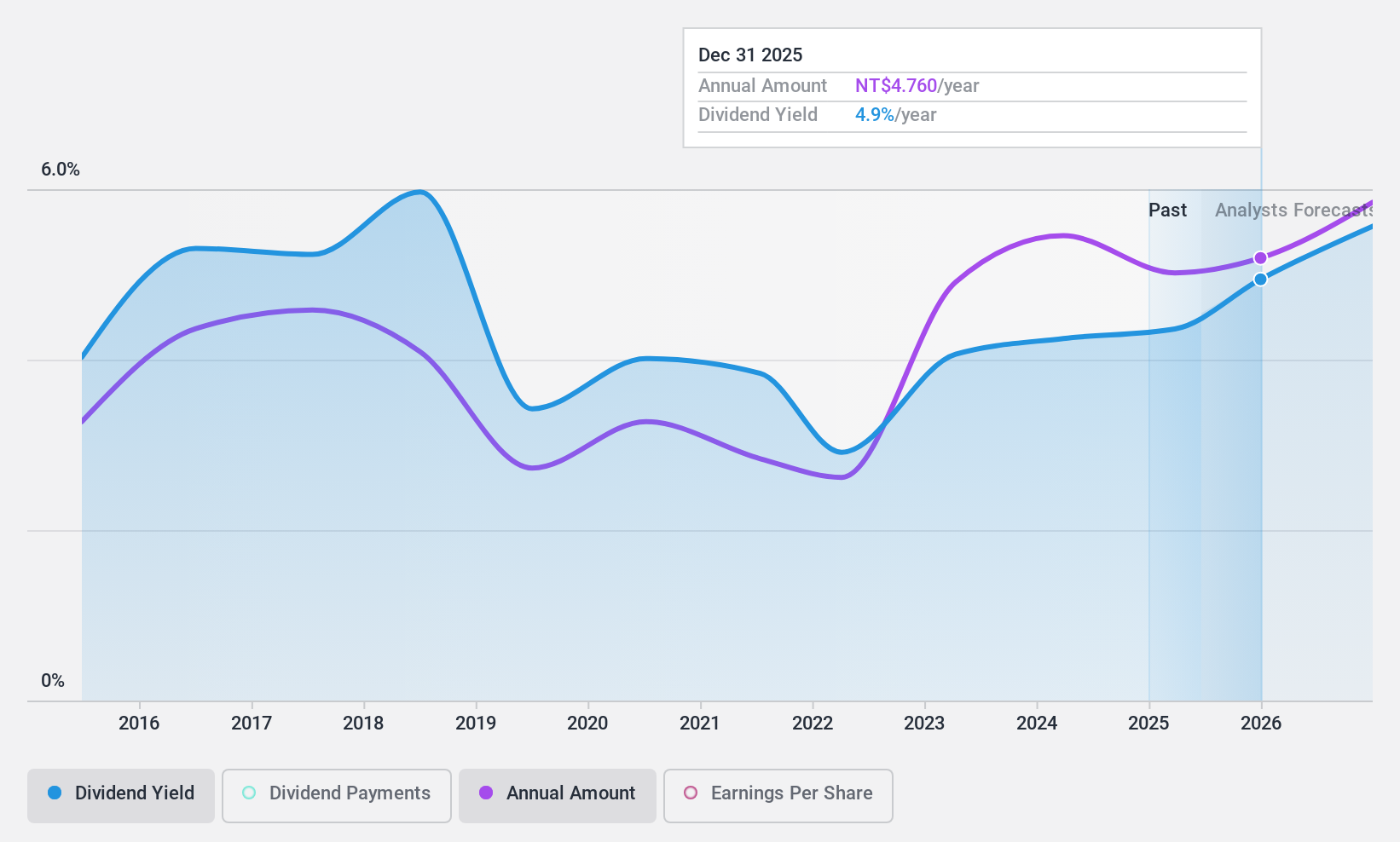Click the 2026 axis label

1261,724
